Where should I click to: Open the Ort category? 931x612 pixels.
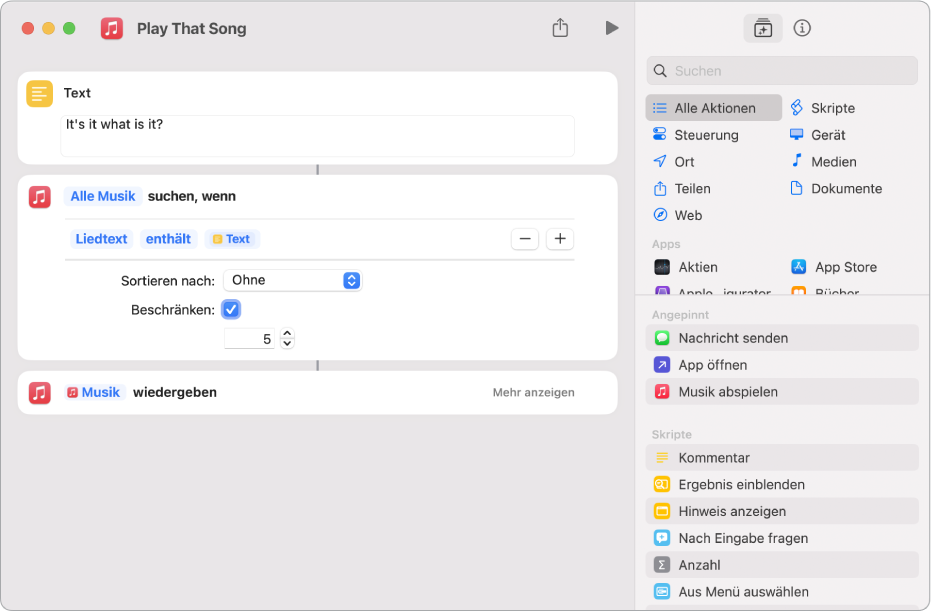click(x=673, y=161)
